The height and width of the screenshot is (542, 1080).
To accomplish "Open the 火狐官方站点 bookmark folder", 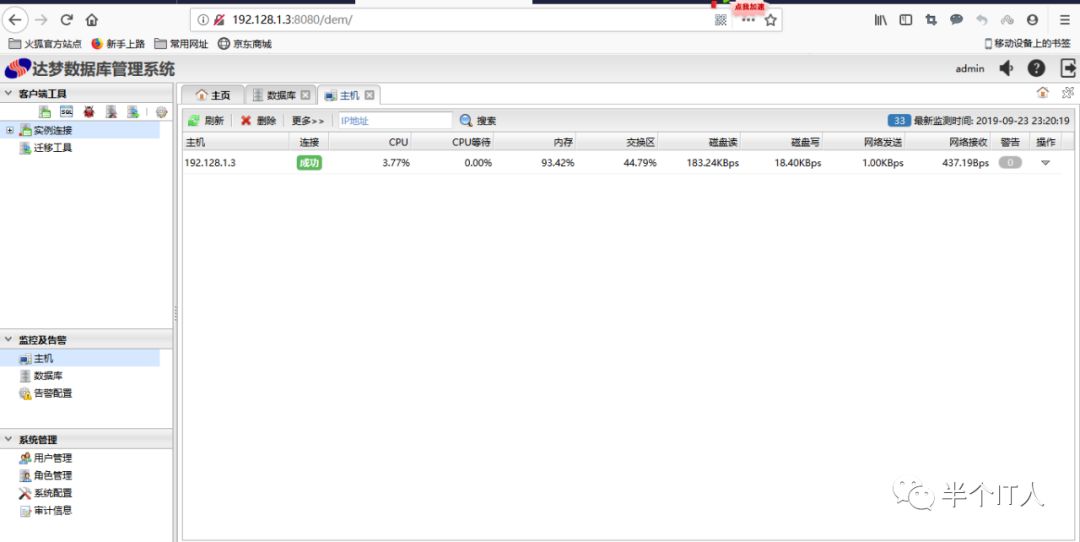I will (45, 43).
